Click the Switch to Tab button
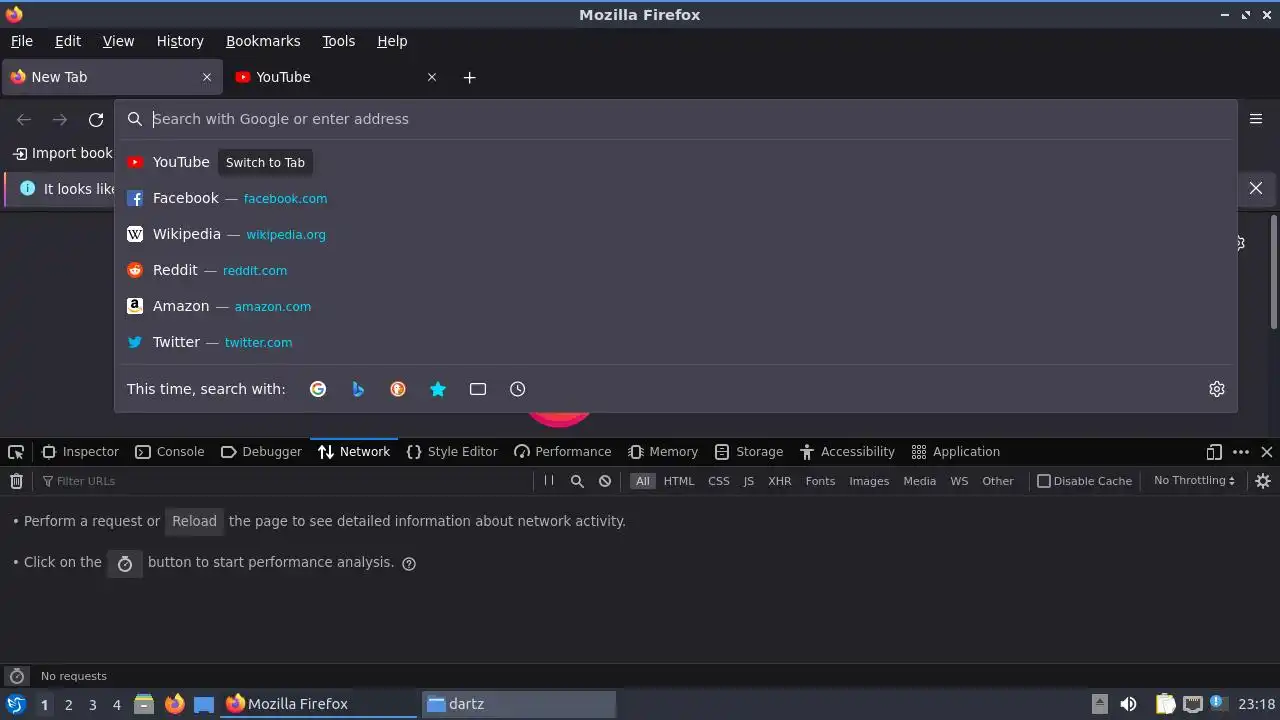The width and height of the screenshot is (1280, 720). click(x=265, y=162)
